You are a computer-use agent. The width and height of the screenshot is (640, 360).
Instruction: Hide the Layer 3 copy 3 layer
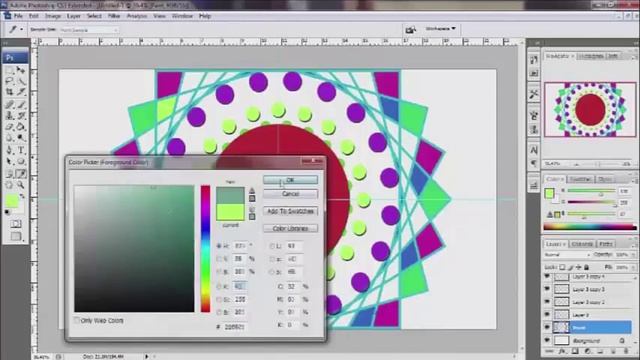547,289
